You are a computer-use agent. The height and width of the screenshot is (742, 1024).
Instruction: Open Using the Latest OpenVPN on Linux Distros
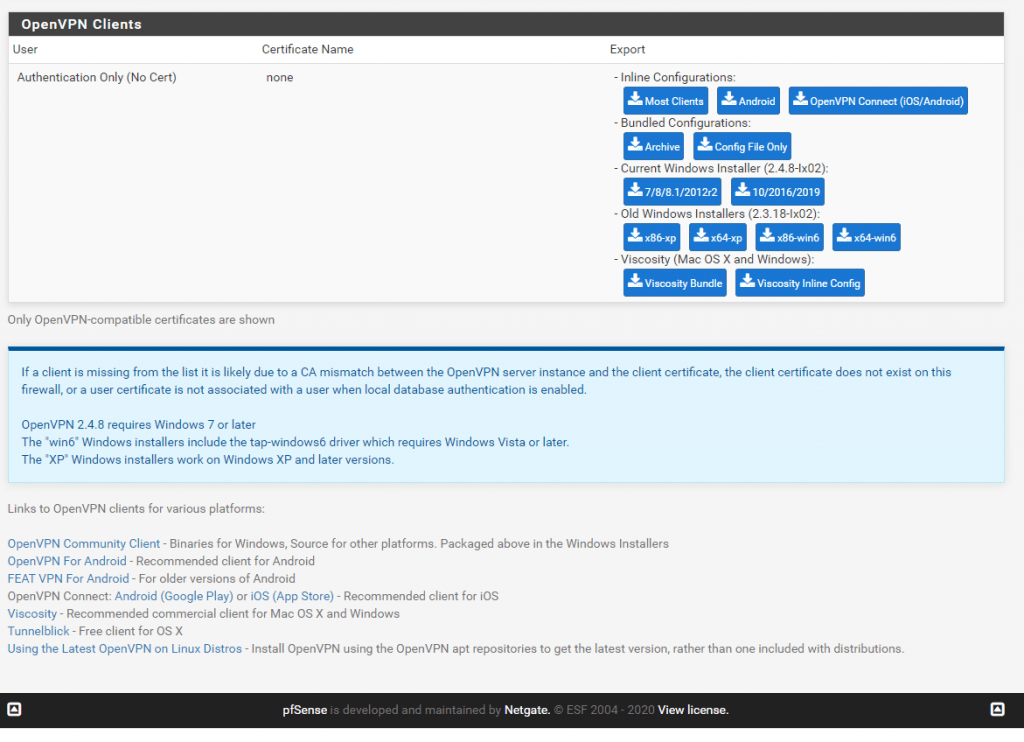click(x=125, y=649)
